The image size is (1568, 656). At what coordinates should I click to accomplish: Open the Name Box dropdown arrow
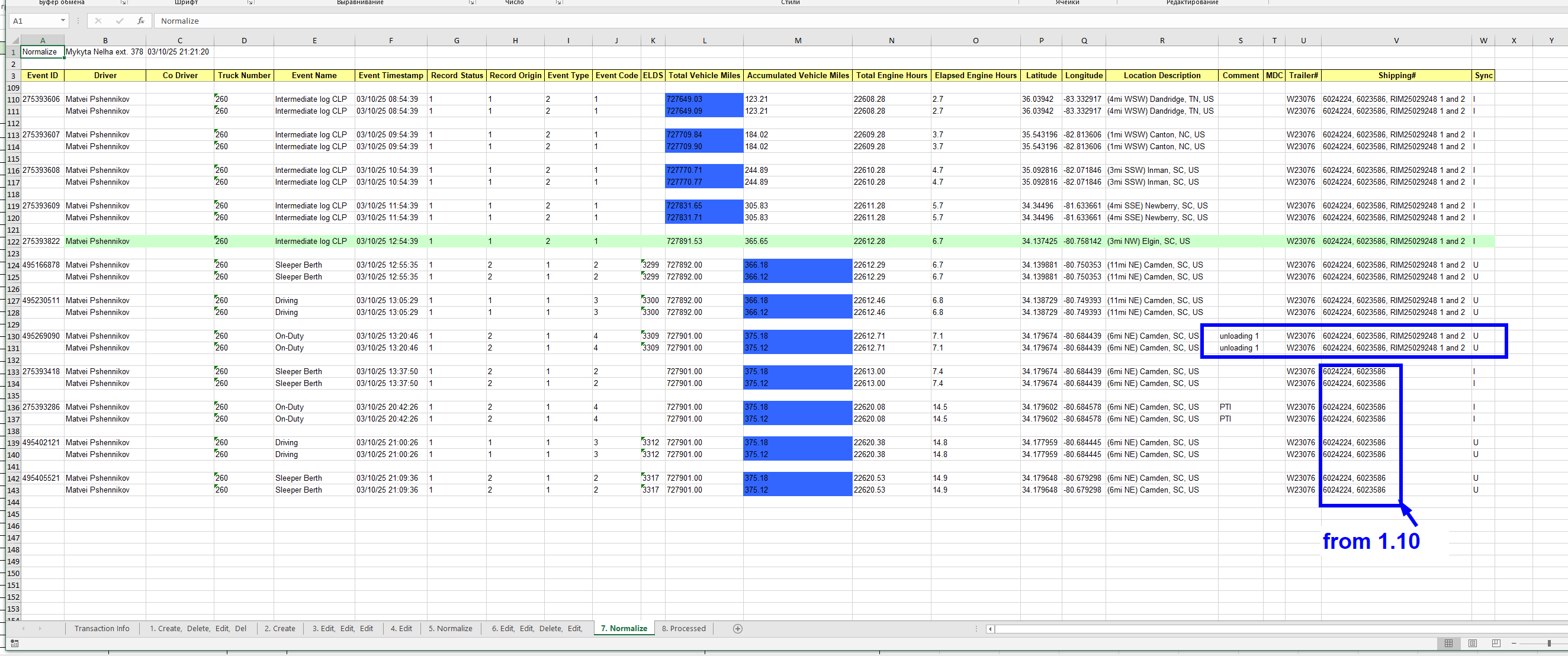(63, 21)
